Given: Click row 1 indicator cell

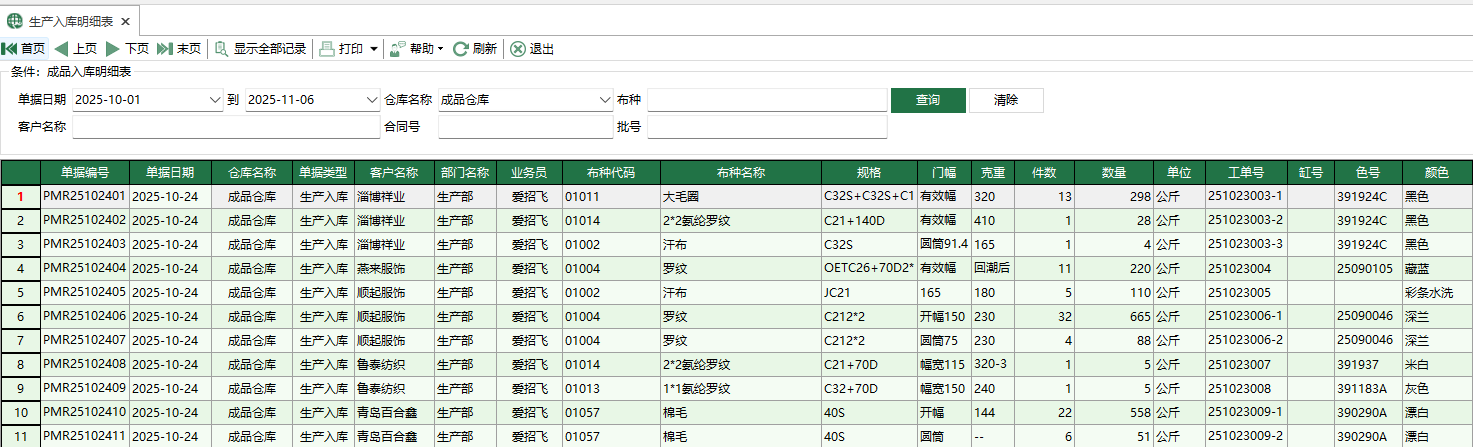Looking at the screenshot, I should pos(20,196).
